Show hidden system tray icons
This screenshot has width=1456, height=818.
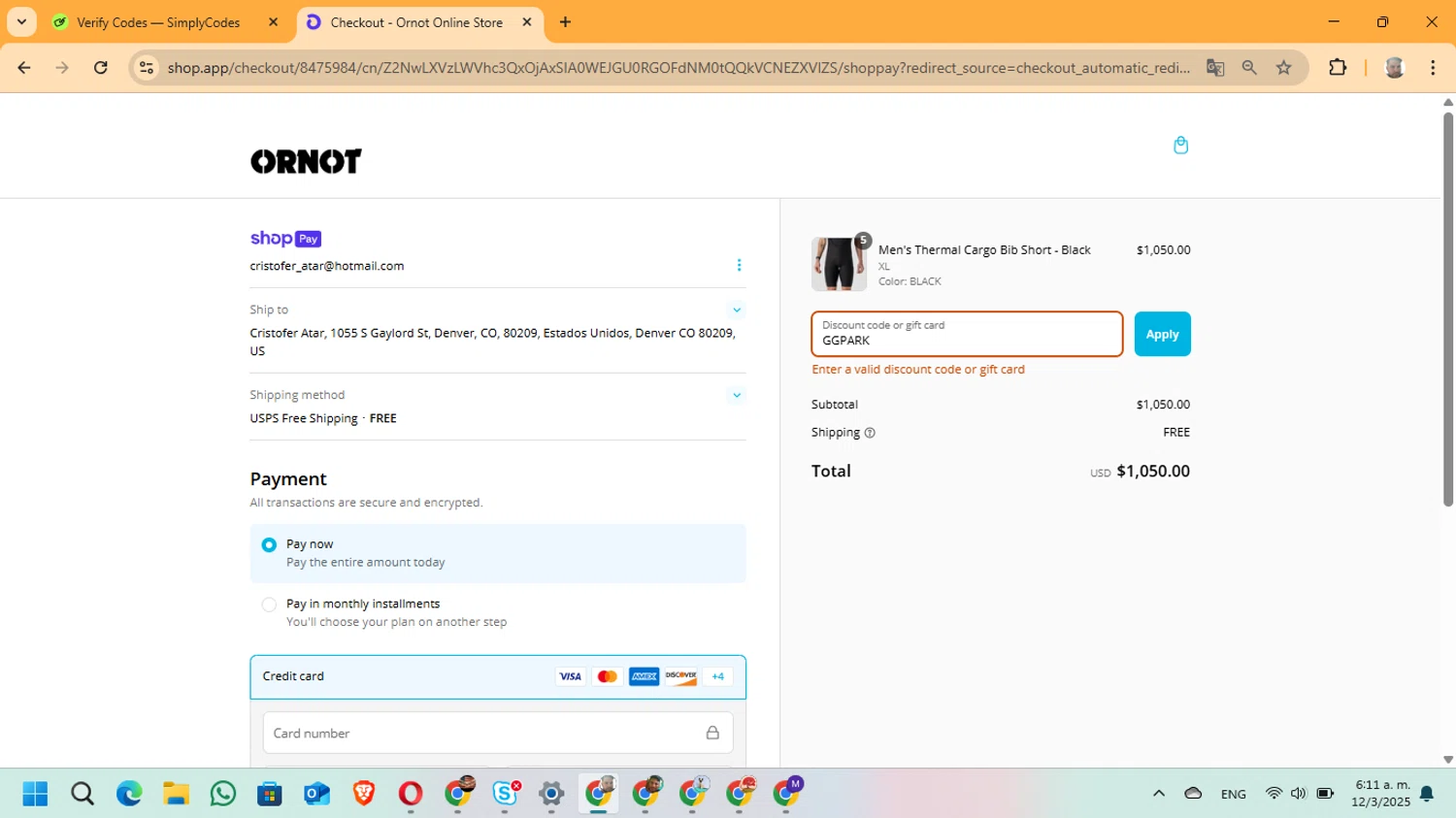click(x=1158, y=794)
